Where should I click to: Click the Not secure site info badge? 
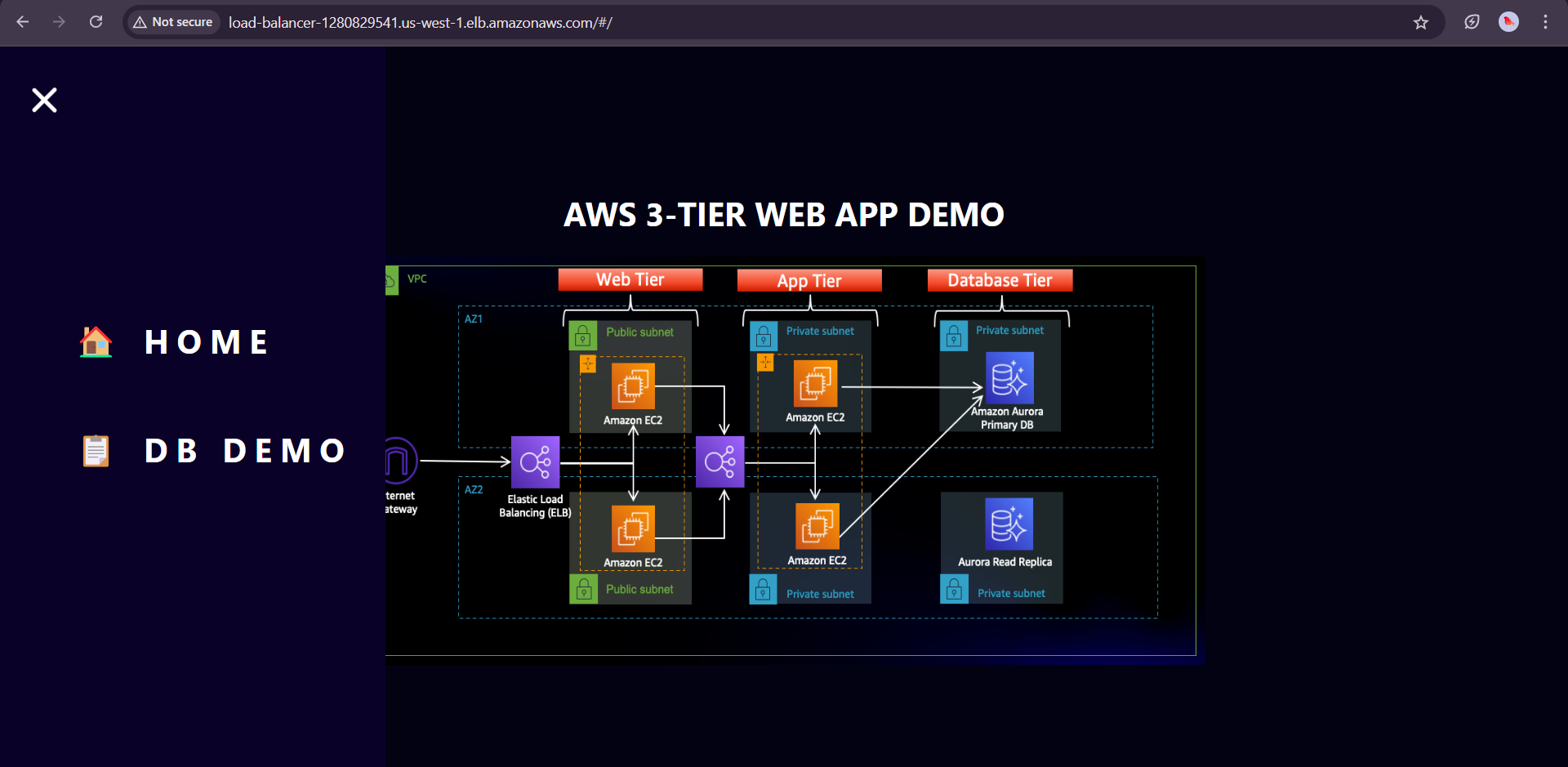coord(173,22)
